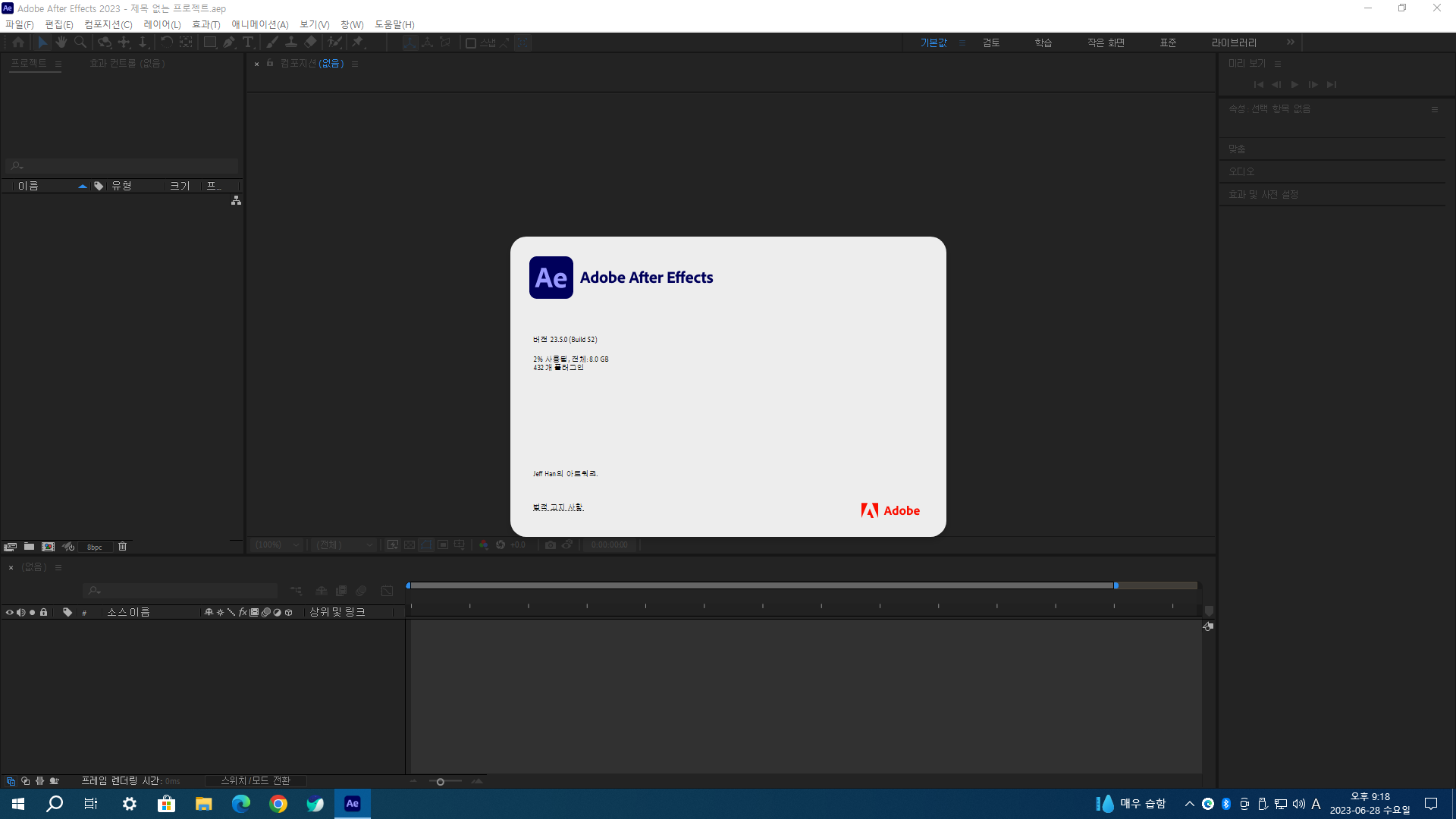Screen dimensions: 1456x819
Task: Open the magnification ratio (100%) dropdown
Action: pos(278,545)
